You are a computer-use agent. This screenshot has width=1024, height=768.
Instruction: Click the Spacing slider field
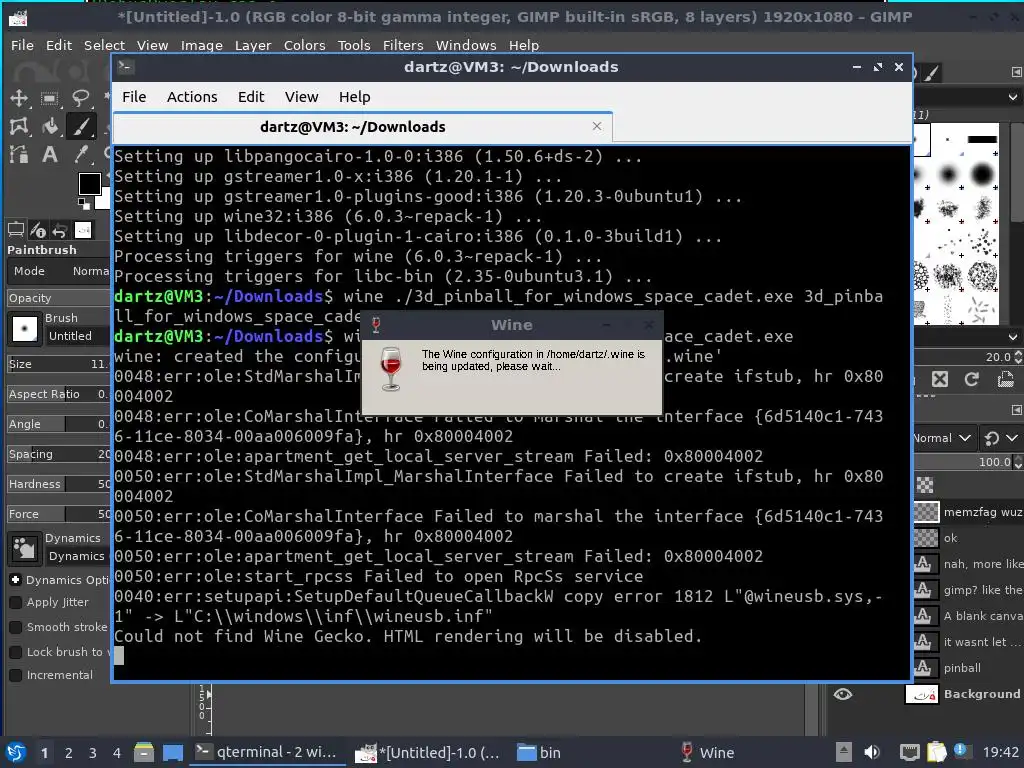pyautogui.click(x=59, y=454)
